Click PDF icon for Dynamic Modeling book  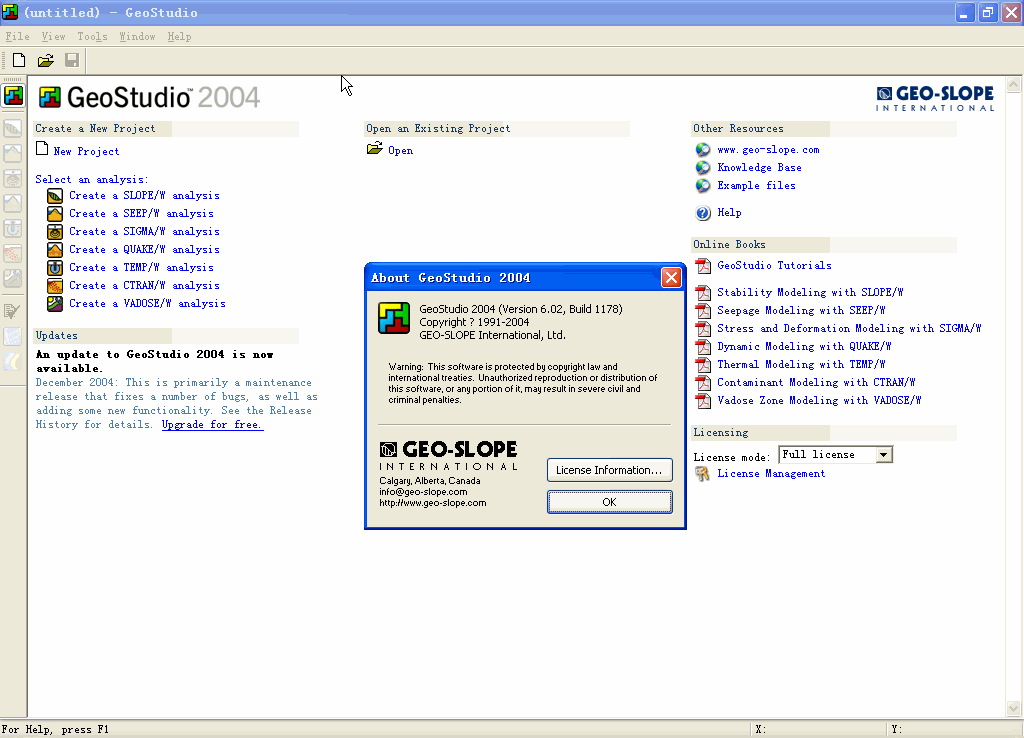coord(703,347)
